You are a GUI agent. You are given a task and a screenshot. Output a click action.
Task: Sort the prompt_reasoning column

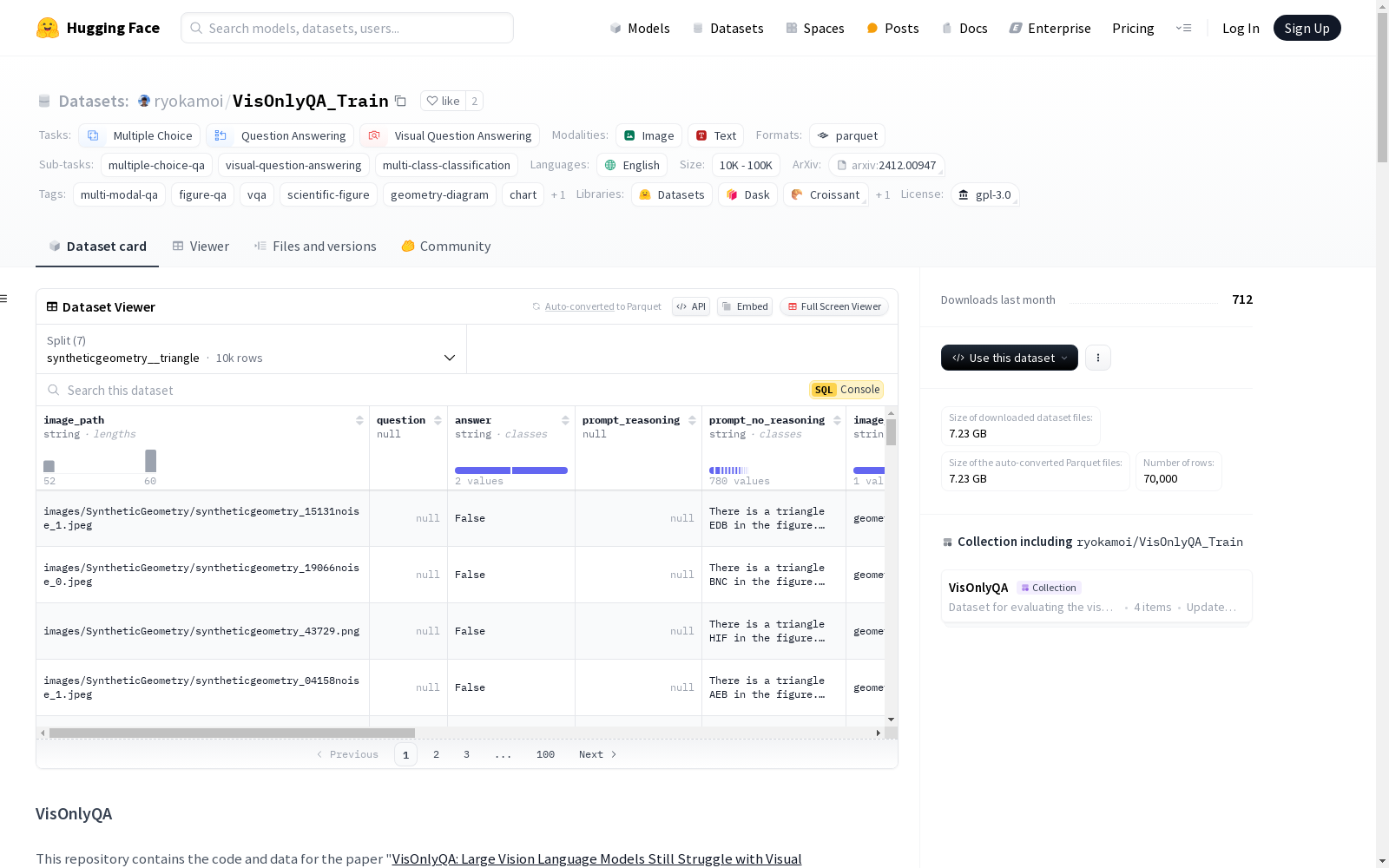(692, 420)
